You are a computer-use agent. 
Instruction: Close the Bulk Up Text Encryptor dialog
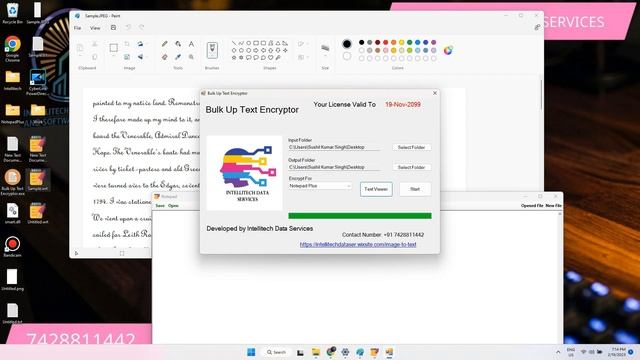click(x=435, y=93)
